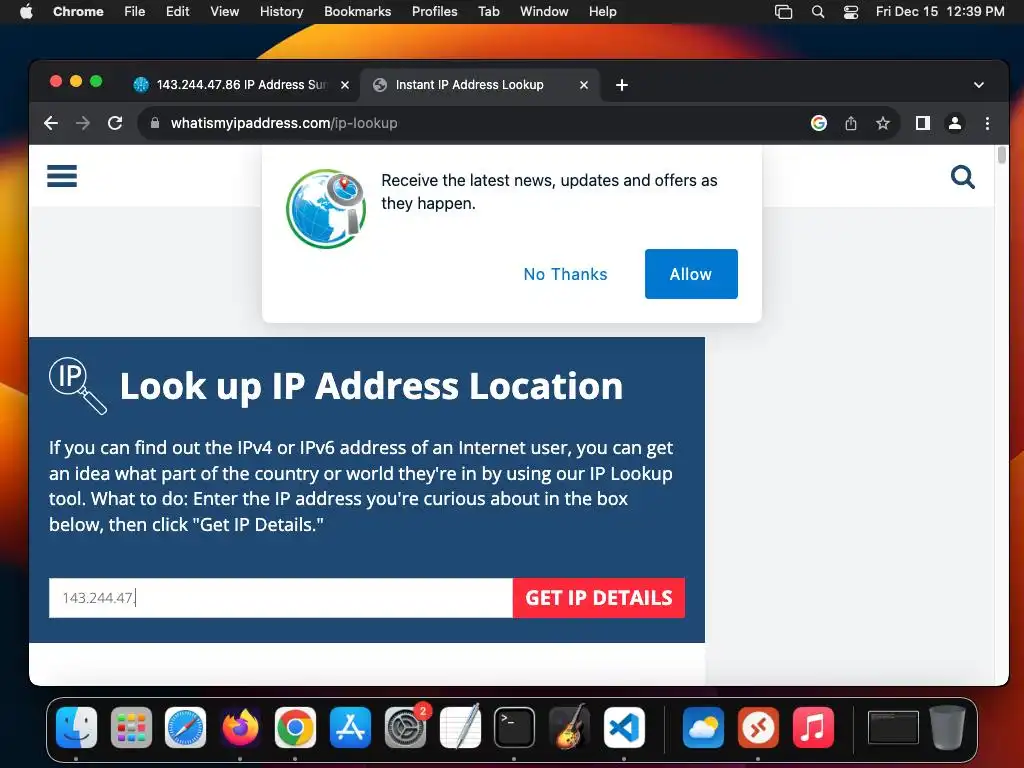
Task: Open GarageBand from the Dock
Action: pos(569,727)
